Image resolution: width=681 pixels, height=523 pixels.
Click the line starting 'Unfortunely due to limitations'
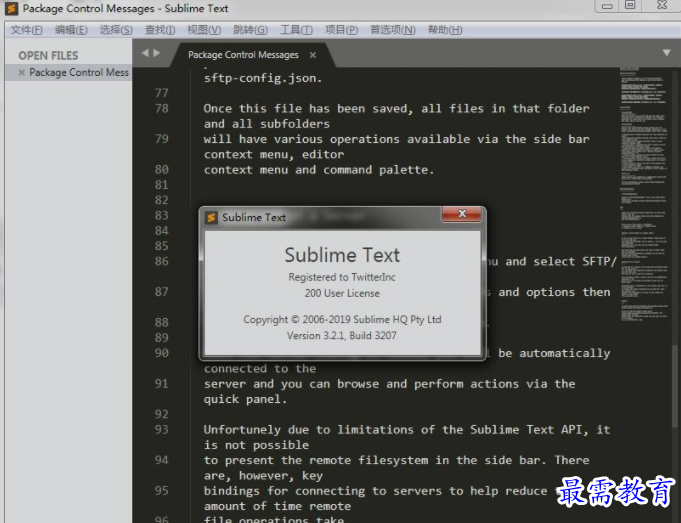pos(407,430)
